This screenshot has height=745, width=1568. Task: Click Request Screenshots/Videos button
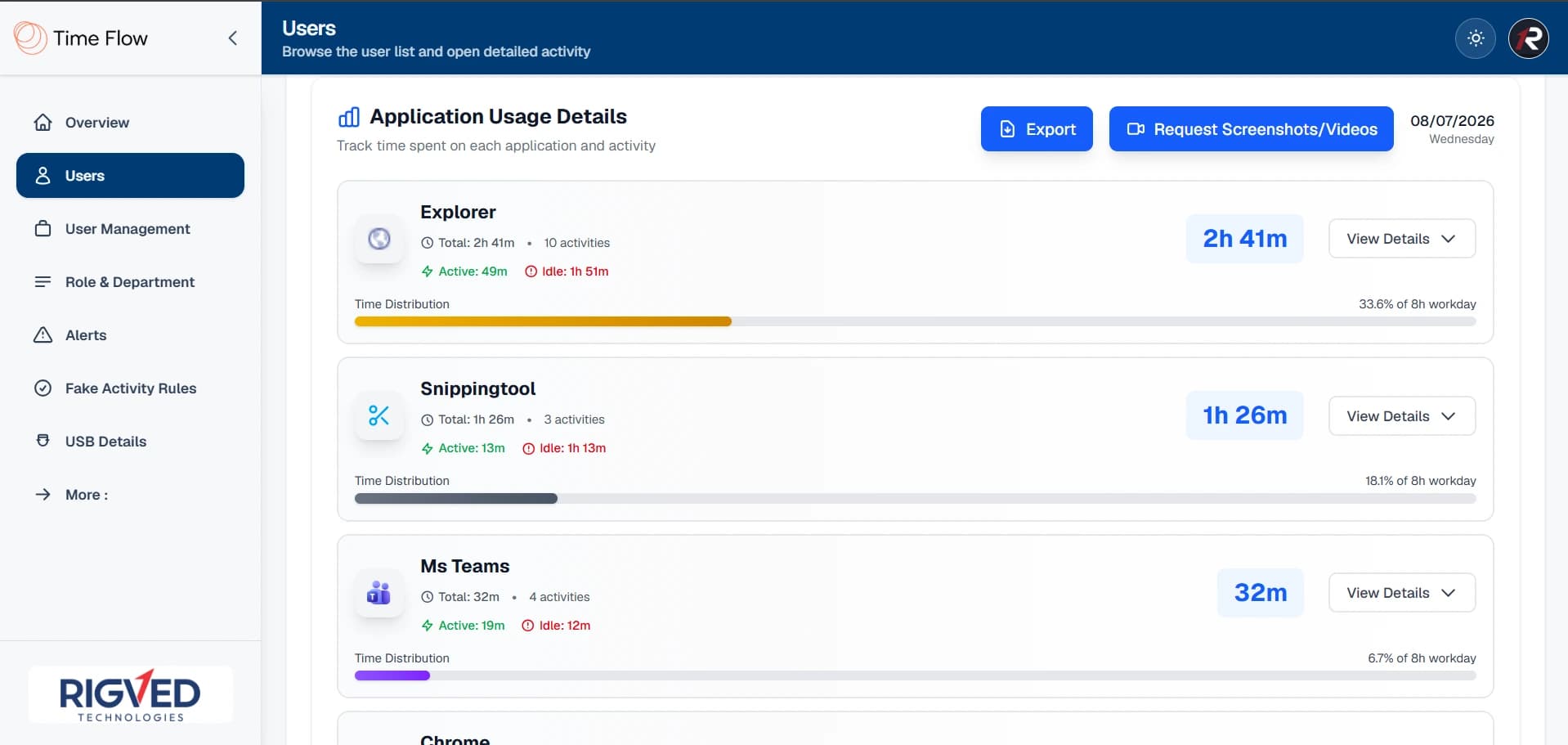(1252, 129)
